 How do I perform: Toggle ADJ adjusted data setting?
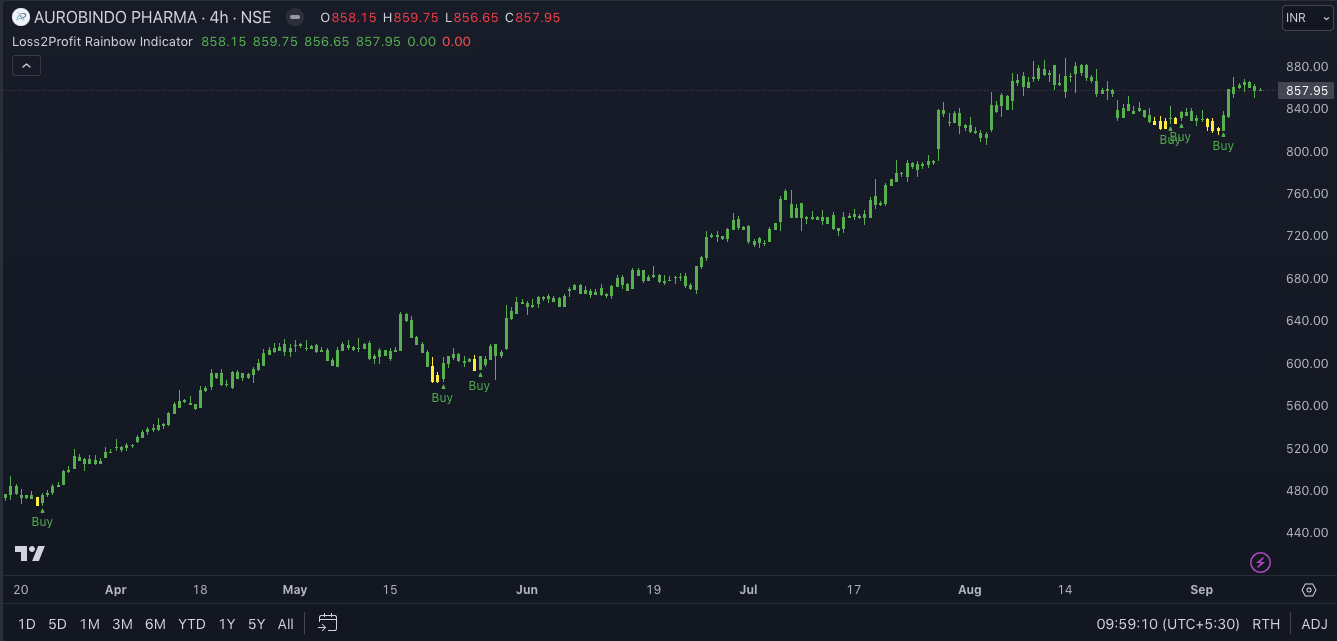coord(1314,624)
